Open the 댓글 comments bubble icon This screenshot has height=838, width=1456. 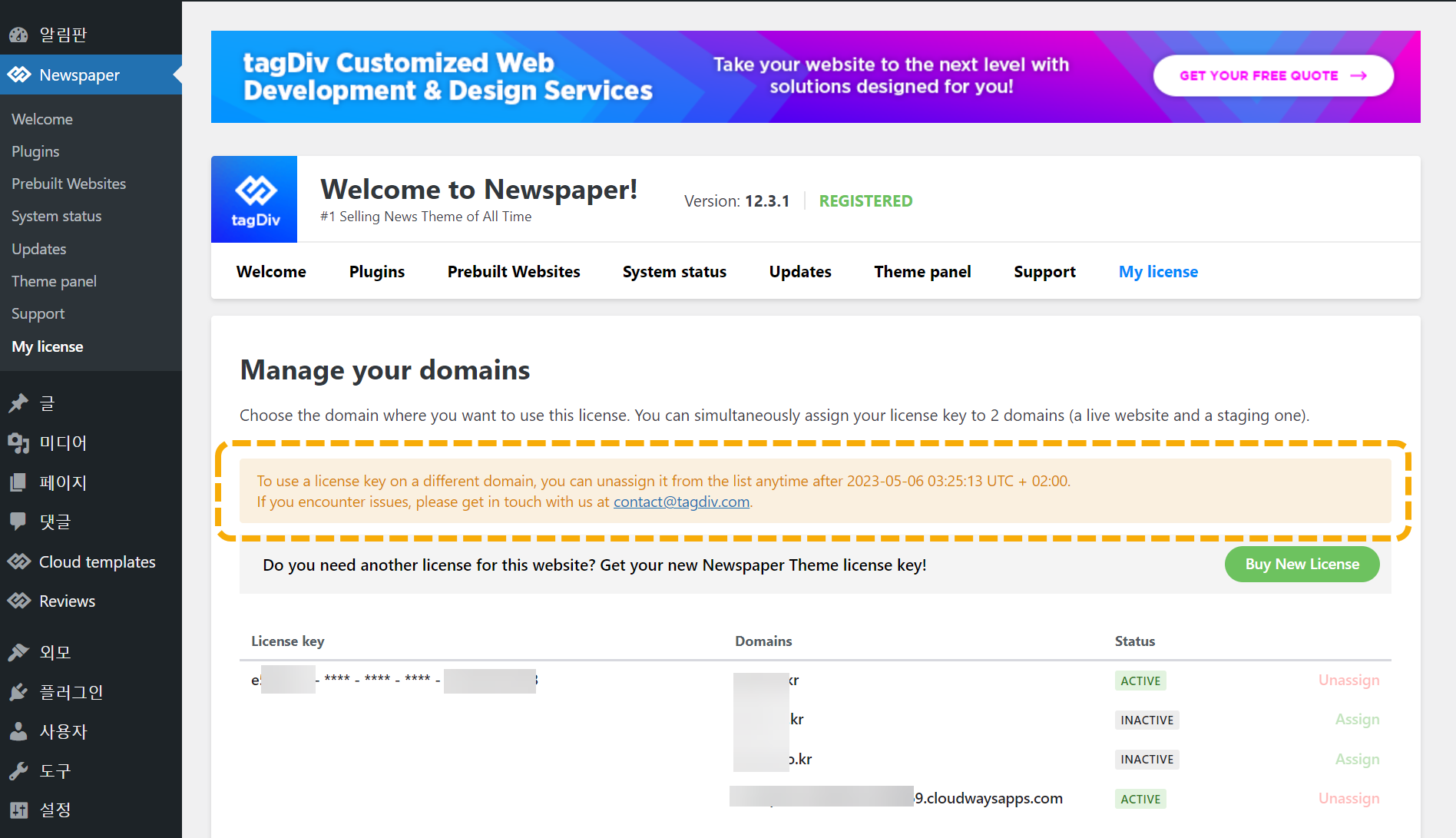[x=18, y=522]
